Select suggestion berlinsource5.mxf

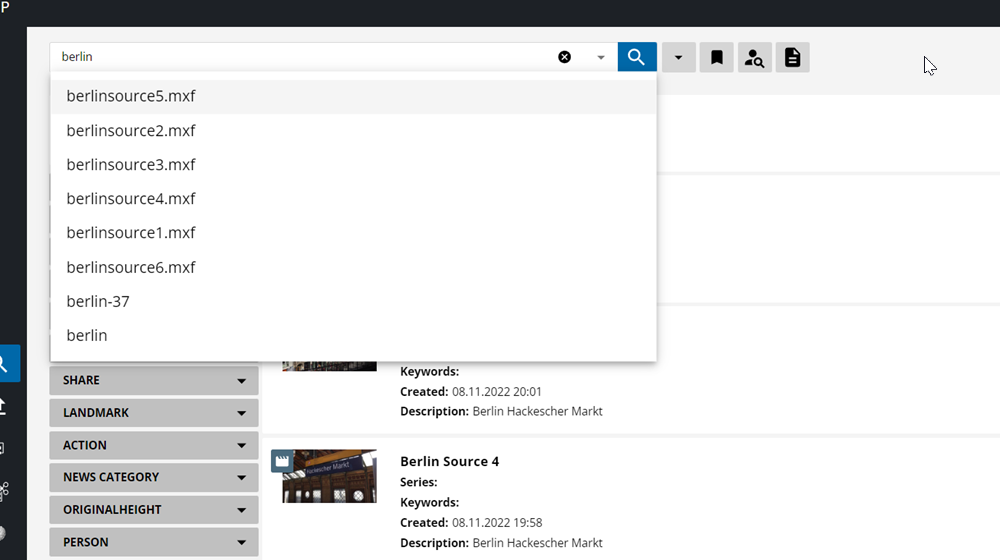(x=131, y=97)
